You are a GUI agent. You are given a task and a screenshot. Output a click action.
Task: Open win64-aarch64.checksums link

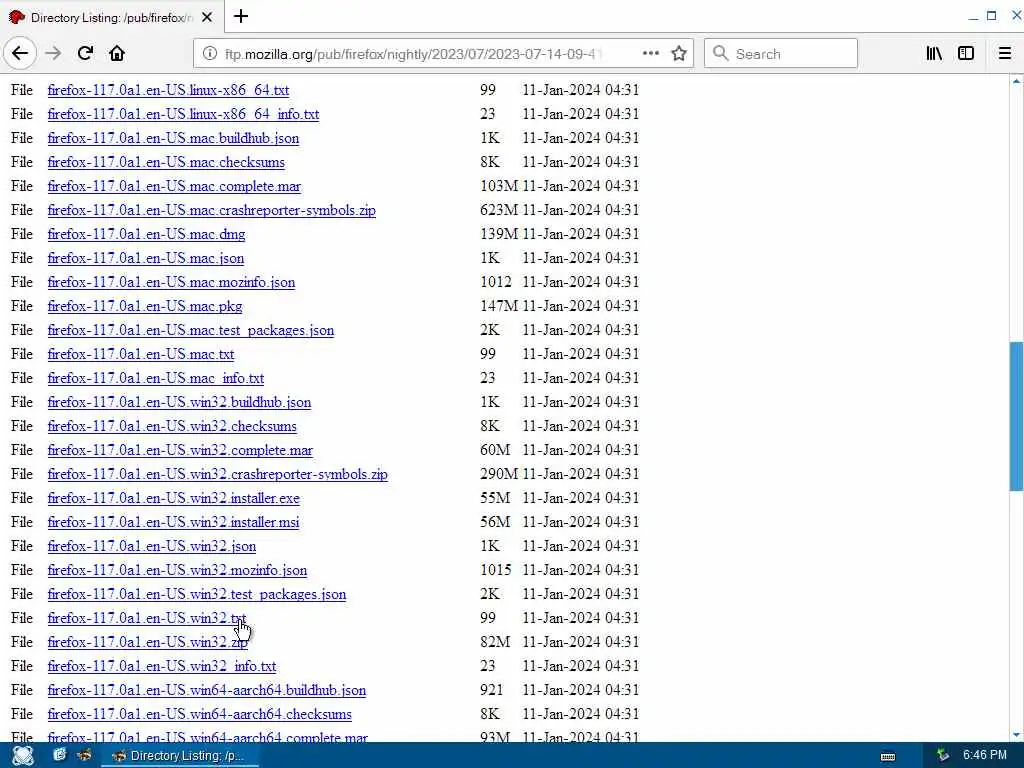click(199, 714)
